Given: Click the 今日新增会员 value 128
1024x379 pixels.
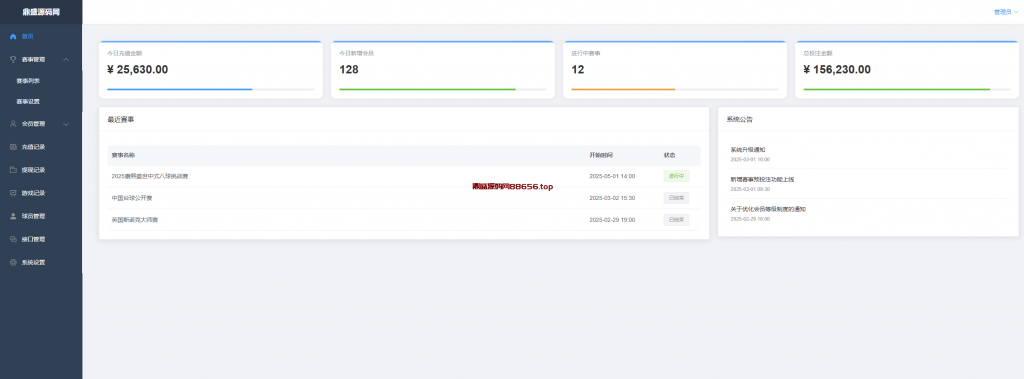Looking at the screenshot, I should [x=349, y=69].
